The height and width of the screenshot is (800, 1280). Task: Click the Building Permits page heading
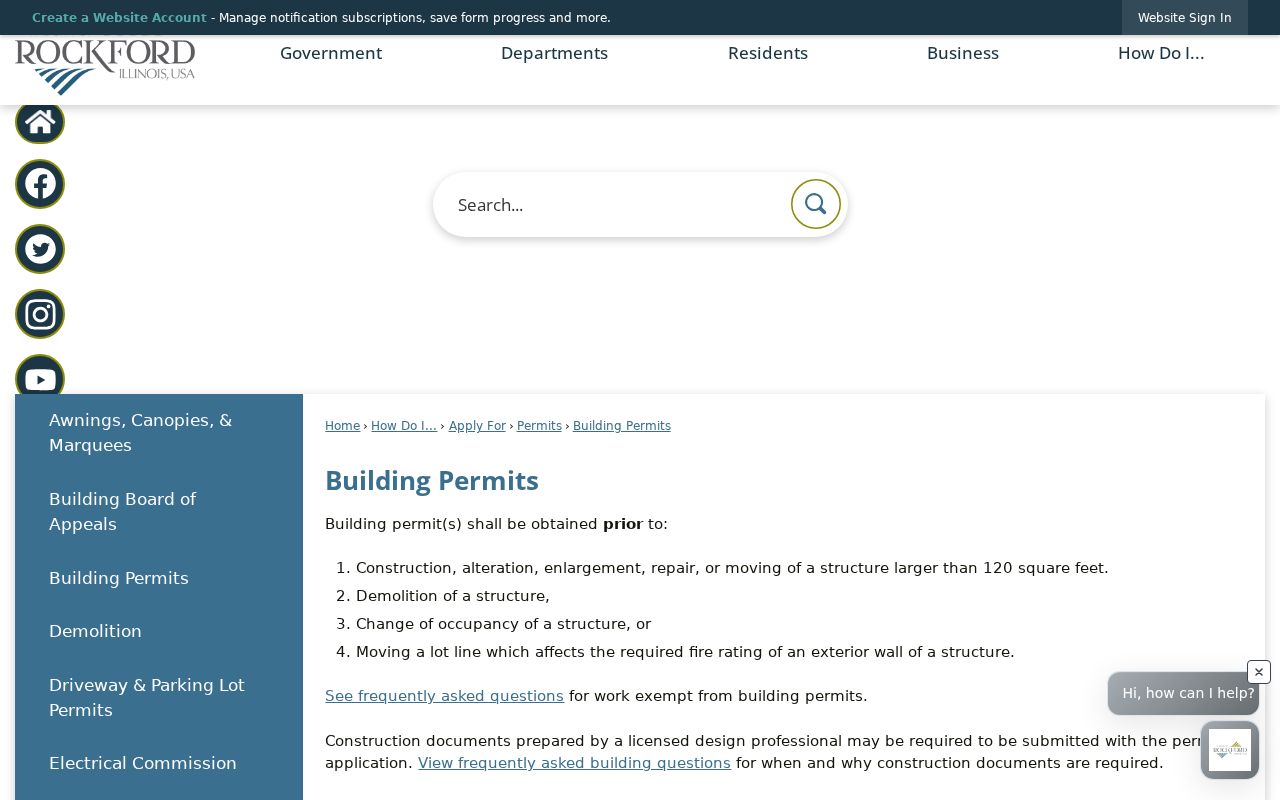[x=432, y=481]
